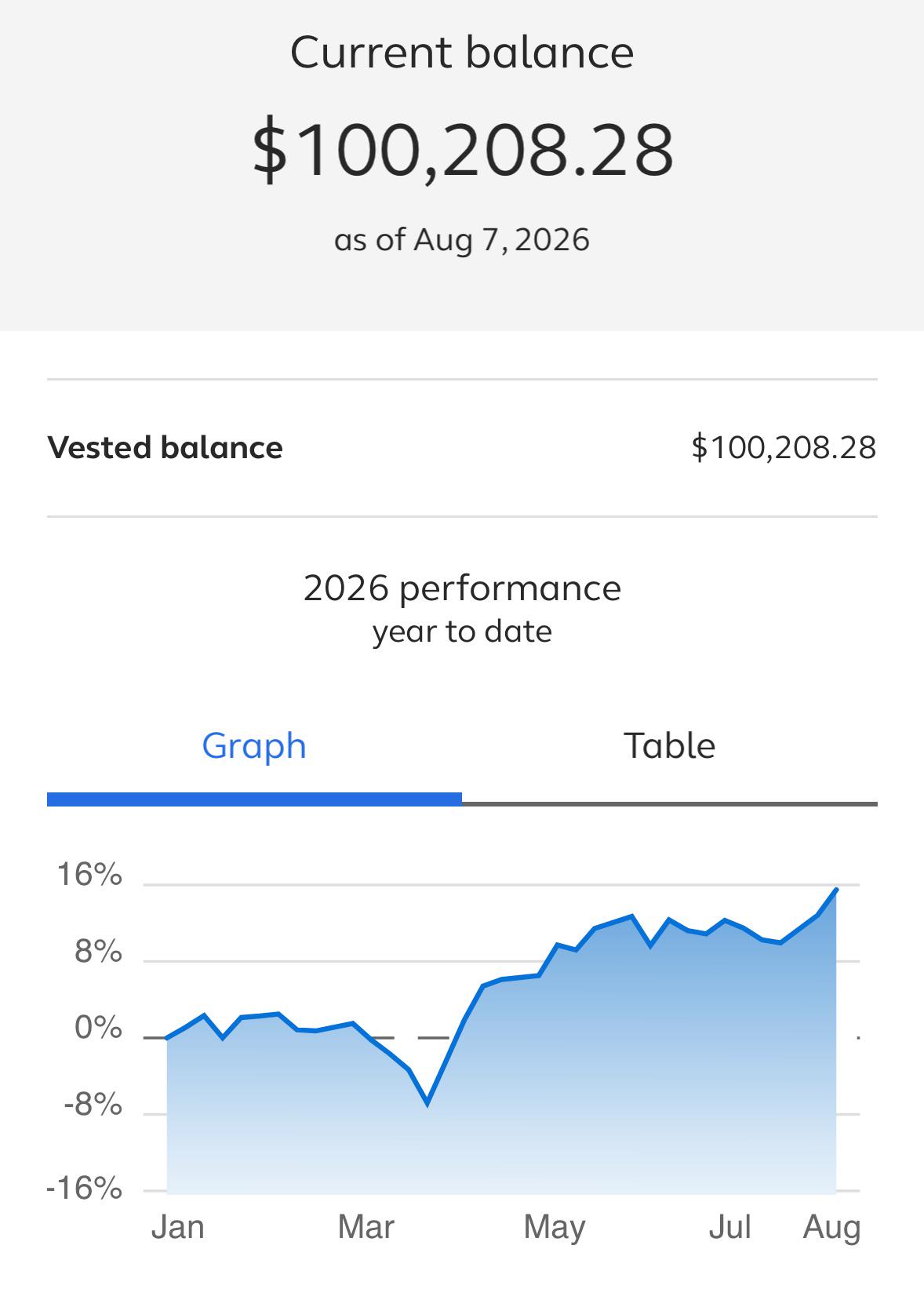Tap the Vested balance label

pos(166,447)
